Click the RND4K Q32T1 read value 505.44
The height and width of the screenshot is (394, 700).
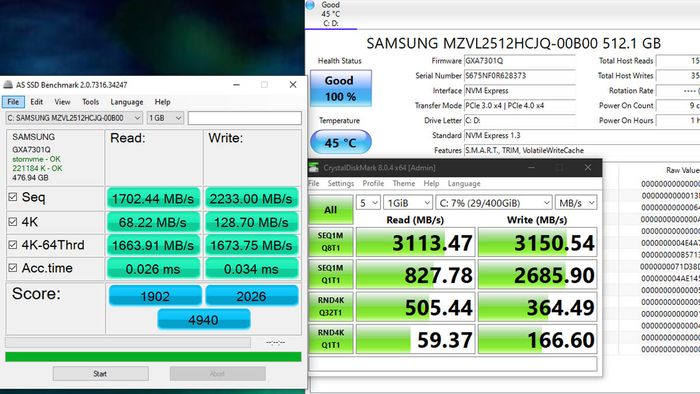point(415,307)
